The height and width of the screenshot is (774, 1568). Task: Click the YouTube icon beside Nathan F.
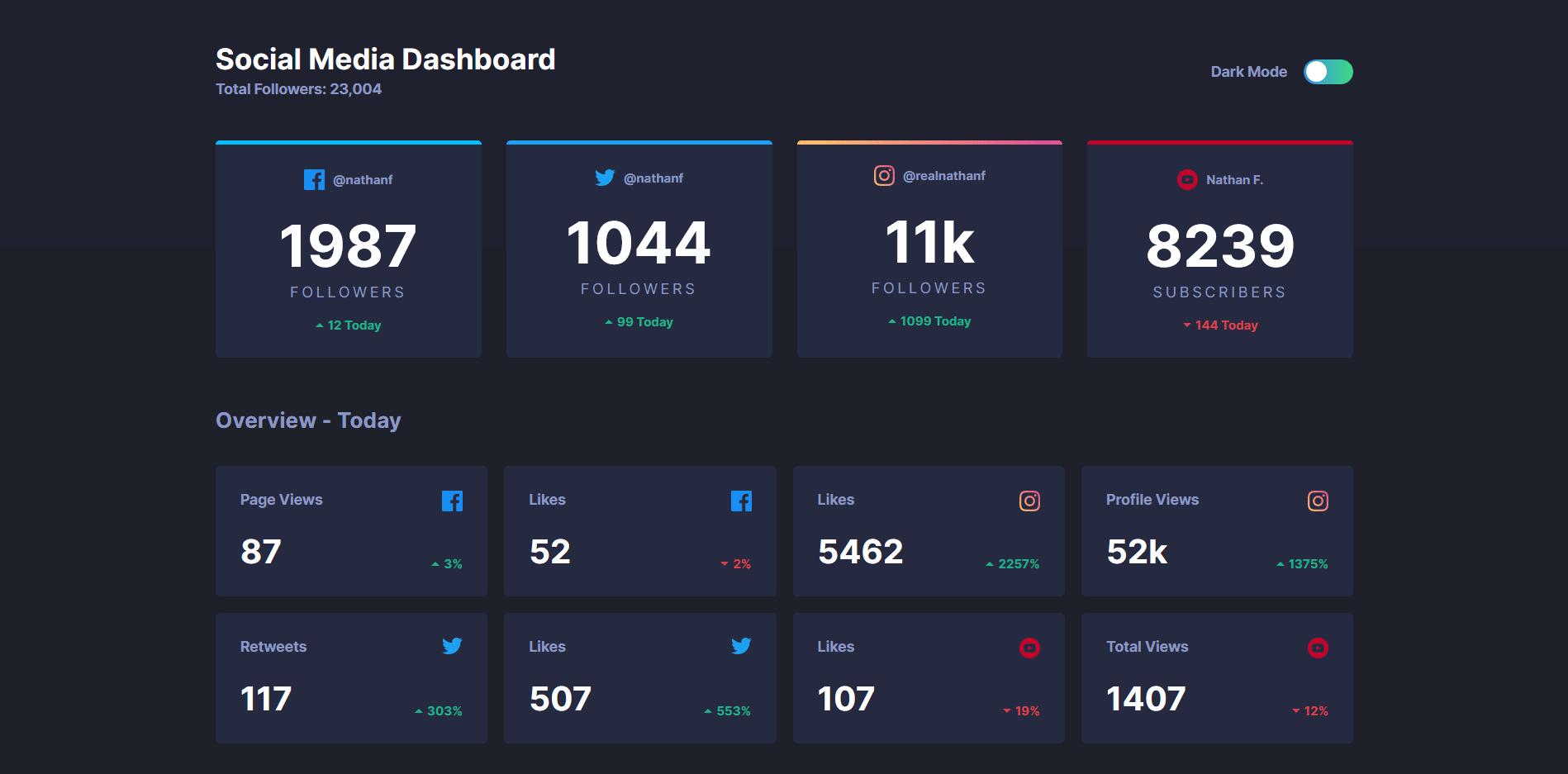tap(1186, 179)
